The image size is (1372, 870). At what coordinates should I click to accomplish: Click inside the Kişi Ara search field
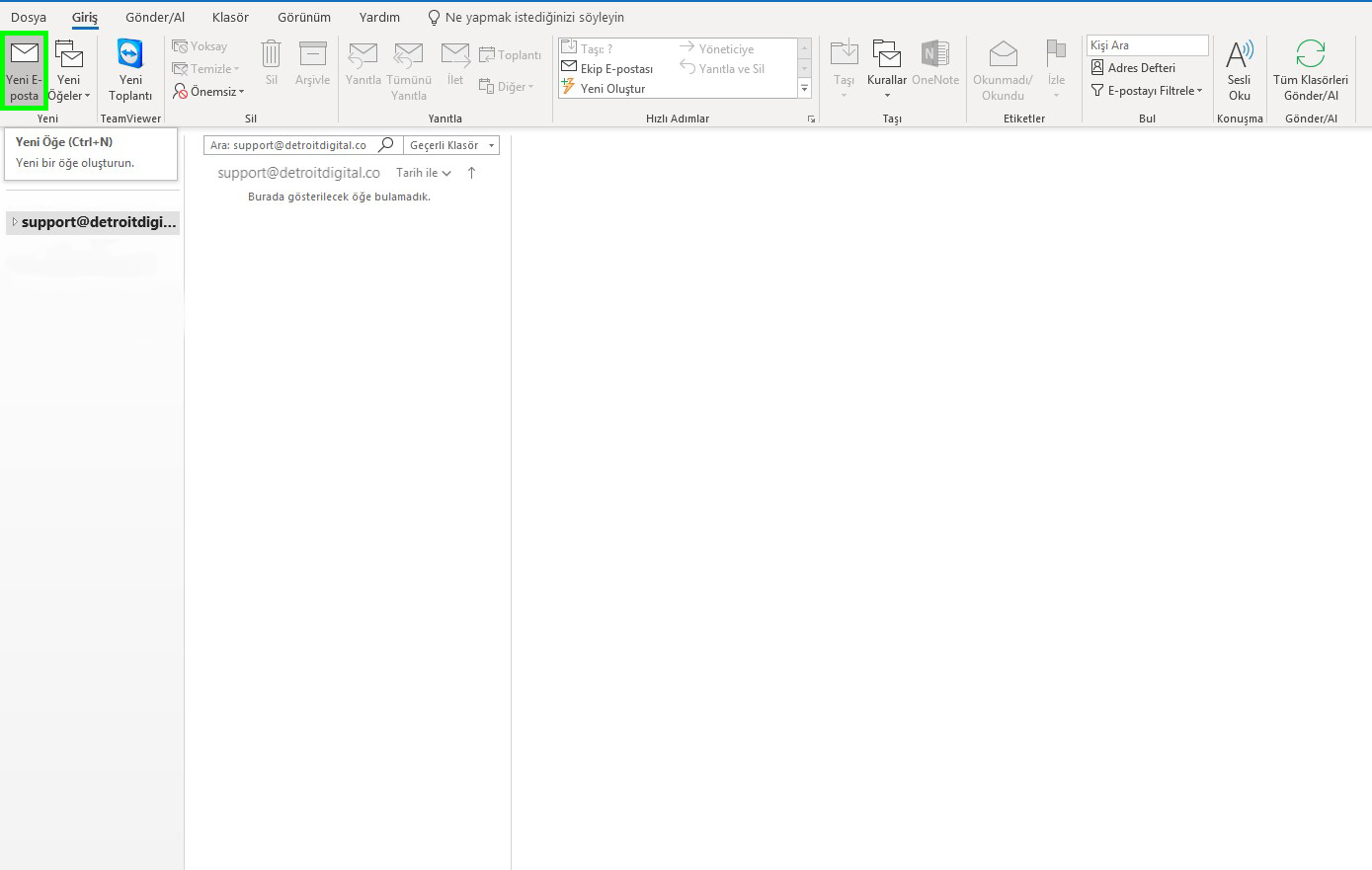[1146, 44]
